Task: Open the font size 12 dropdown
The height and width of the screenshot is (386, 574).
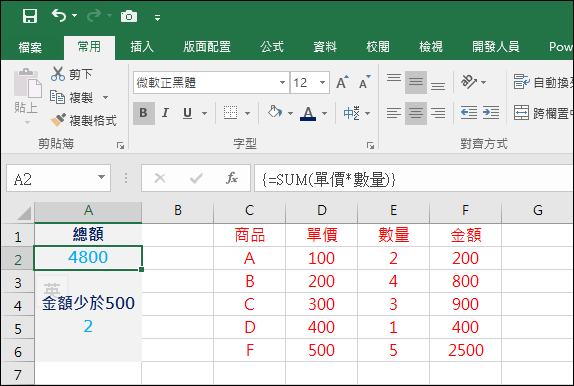Action: pos(322,82)
